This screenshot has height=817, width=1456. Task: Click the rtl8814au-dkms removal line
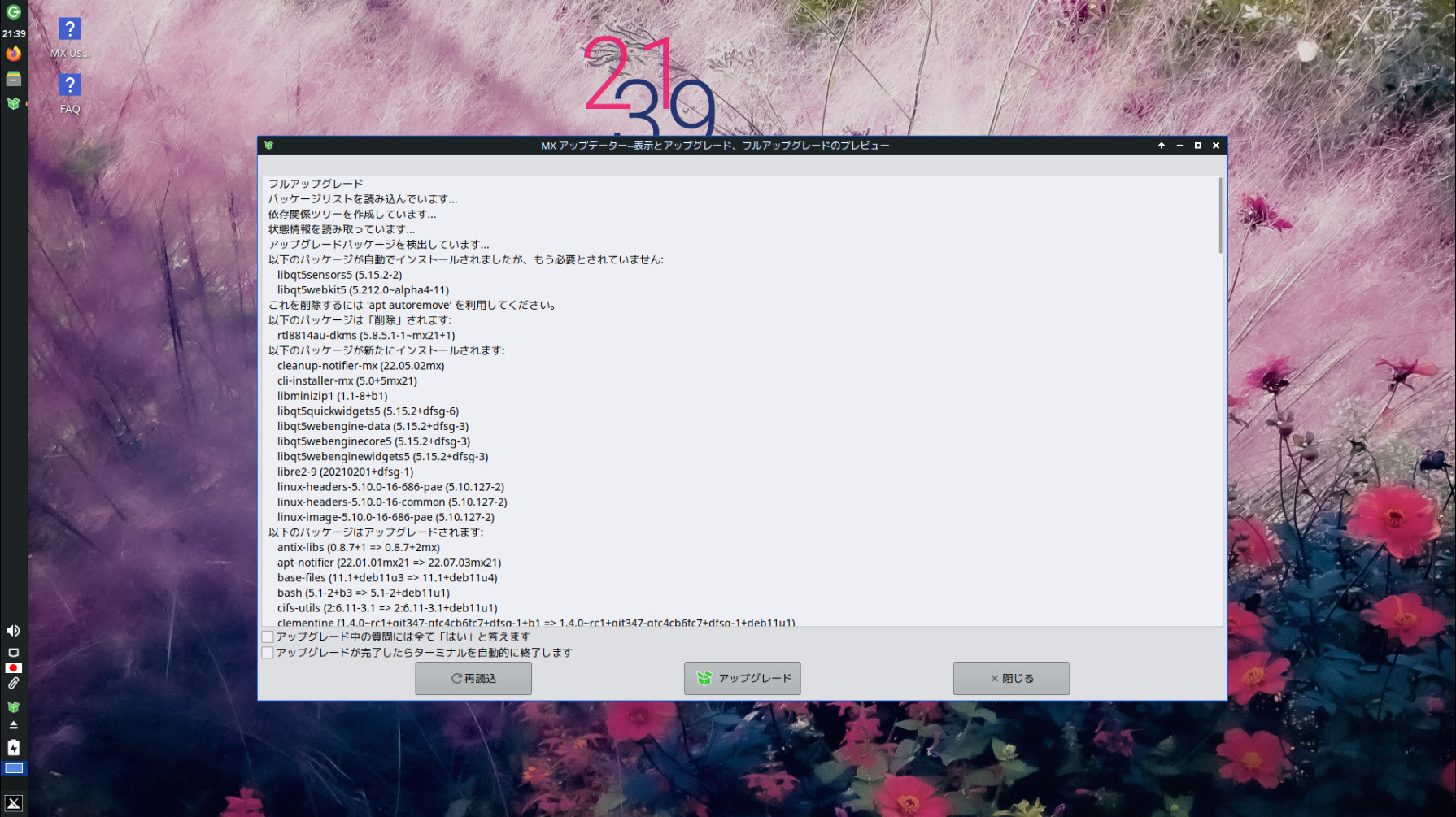coord(366,336)
